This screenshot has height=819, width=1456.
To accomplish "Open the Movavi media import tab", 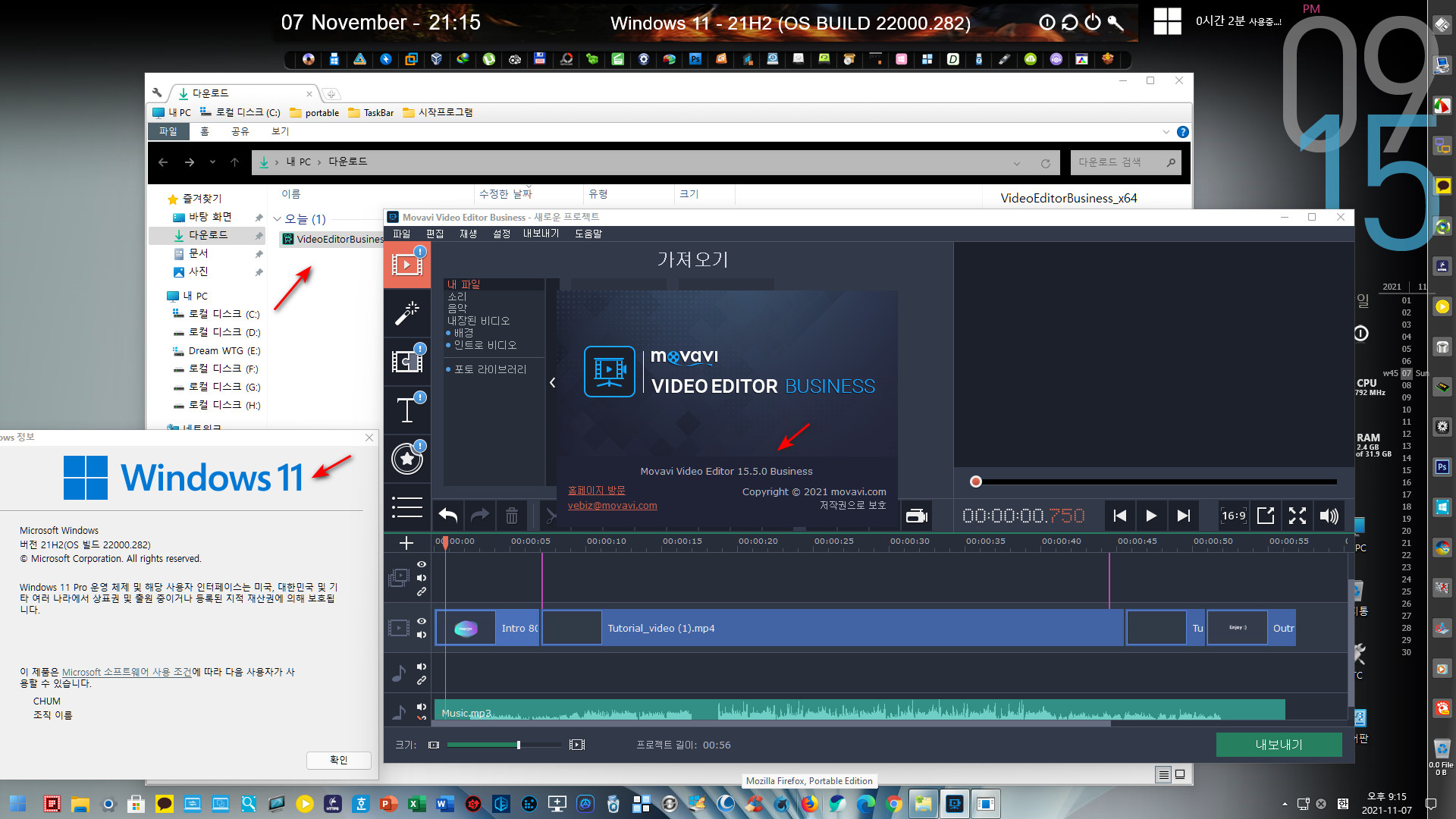I will [x=407, y=265].
